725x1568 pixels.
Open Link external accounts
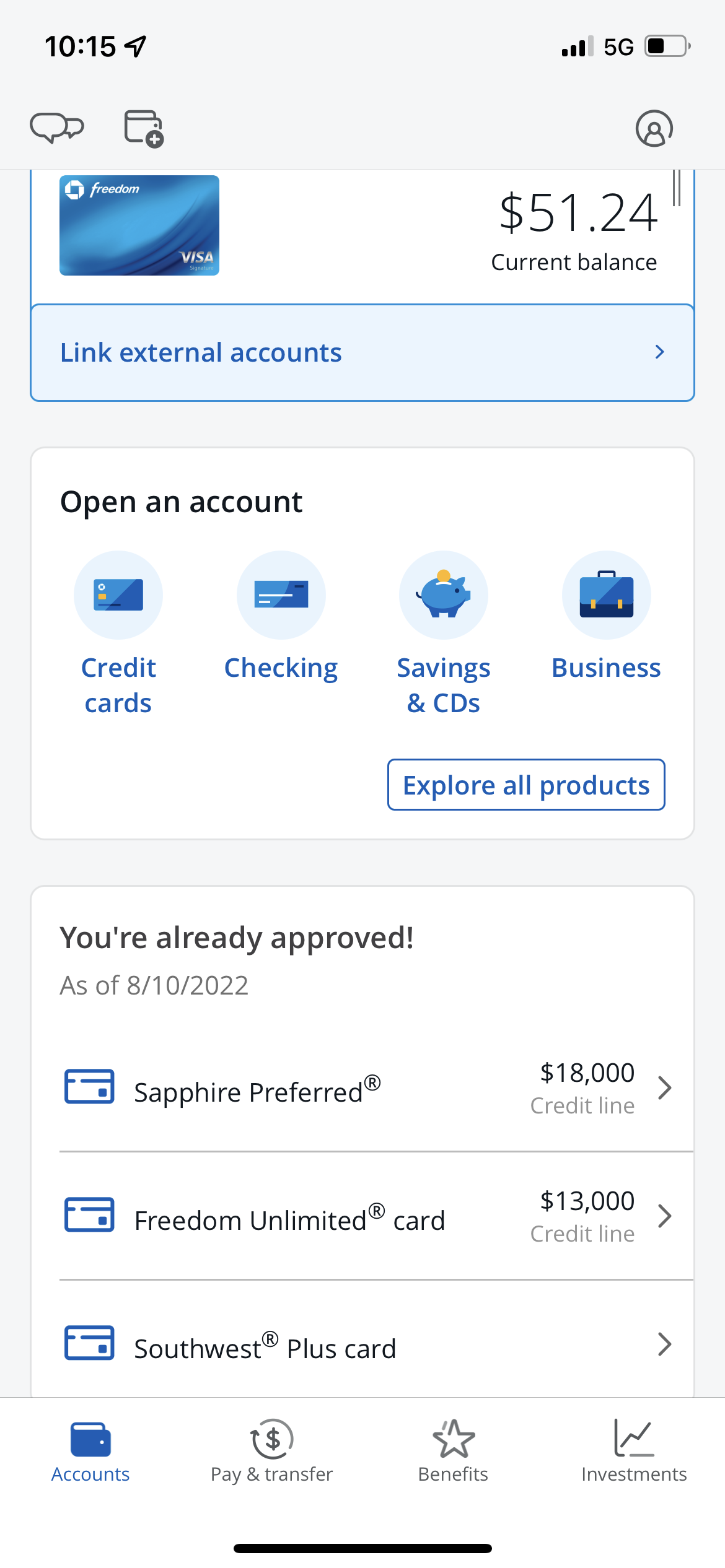pos(362,352)
